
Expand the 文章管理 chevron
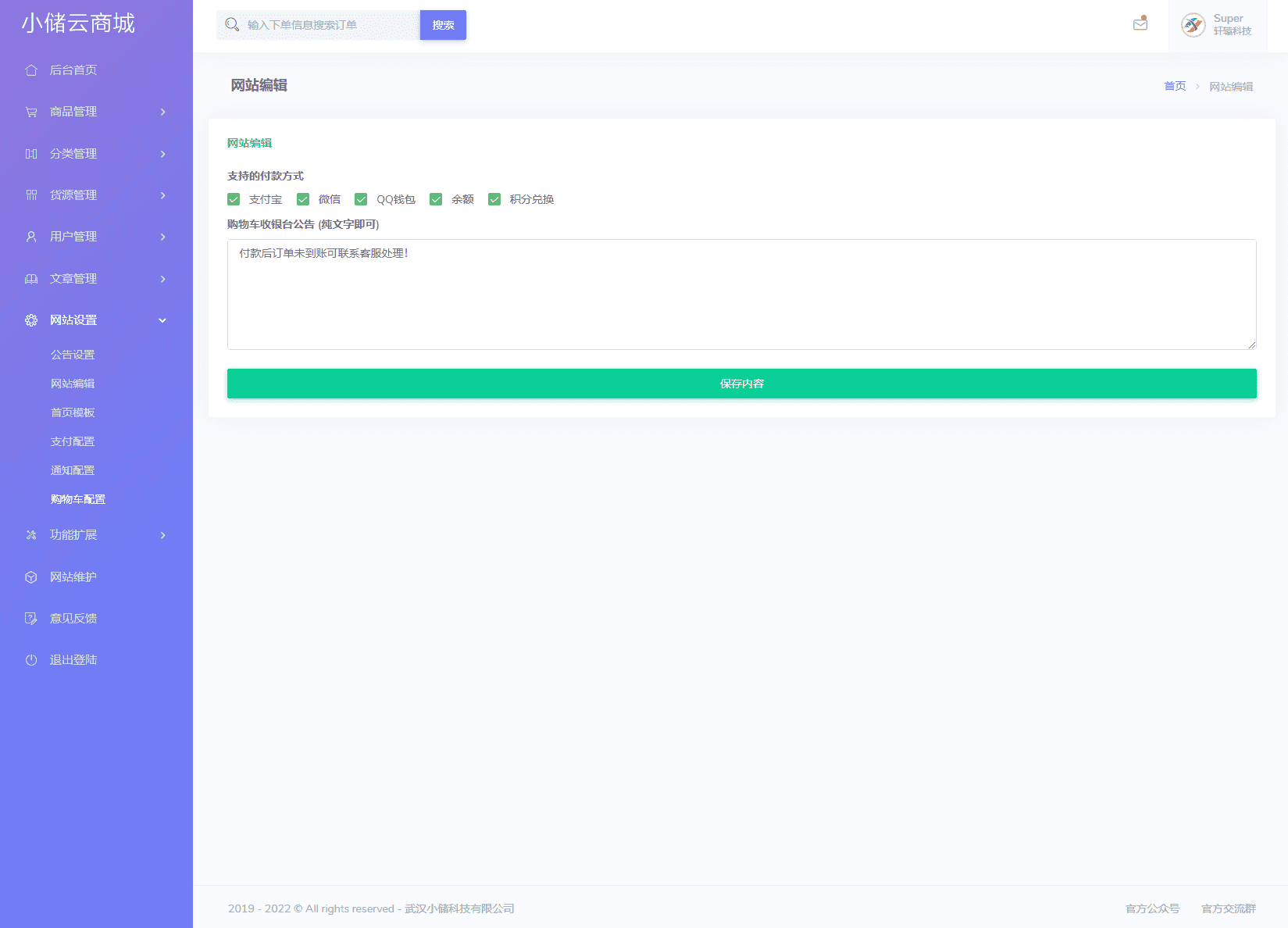(x=162, y=279)
